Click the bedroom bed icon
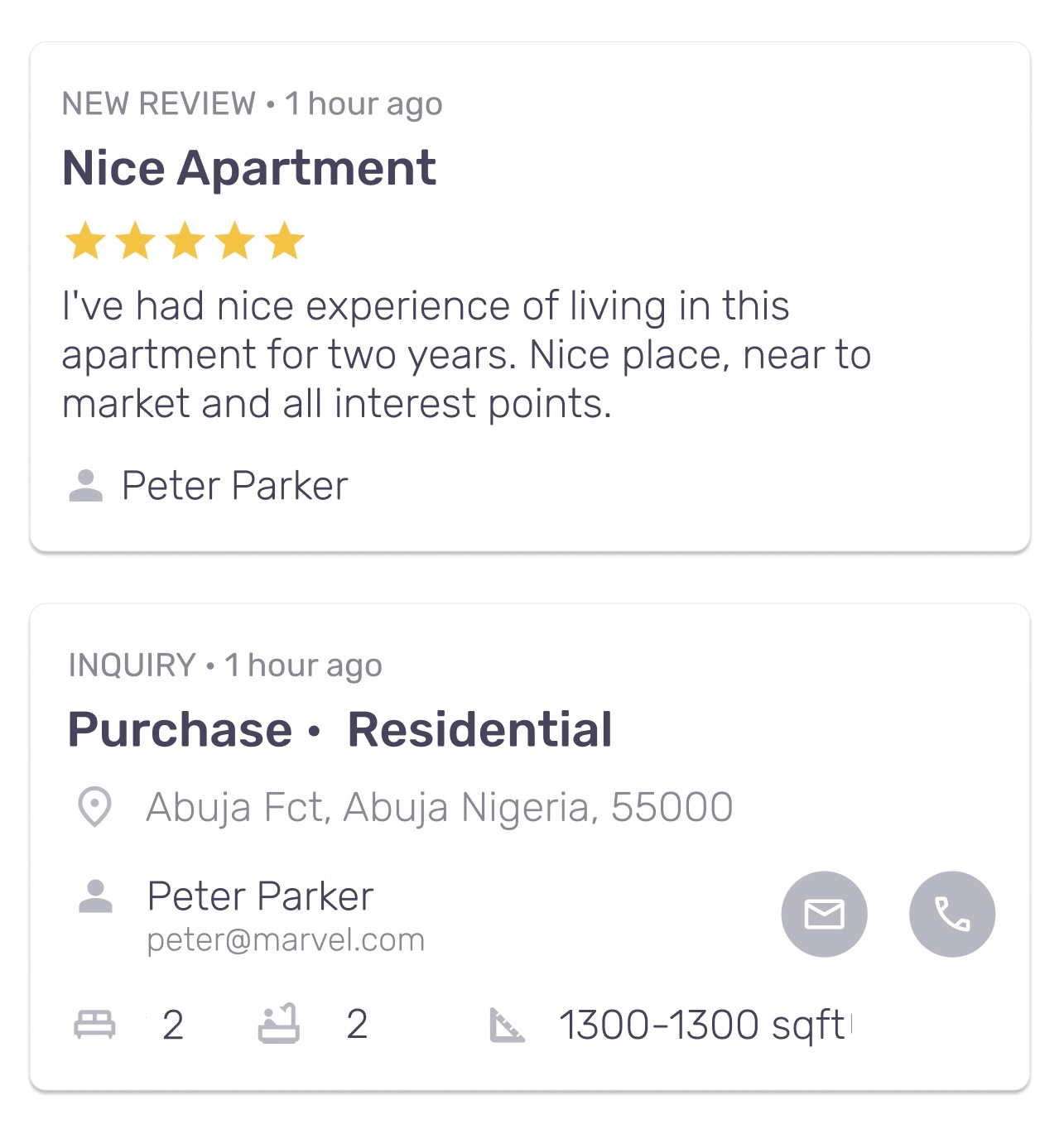The width and height of the screenshot is (1064, 1129). [x=94, y=1024]
